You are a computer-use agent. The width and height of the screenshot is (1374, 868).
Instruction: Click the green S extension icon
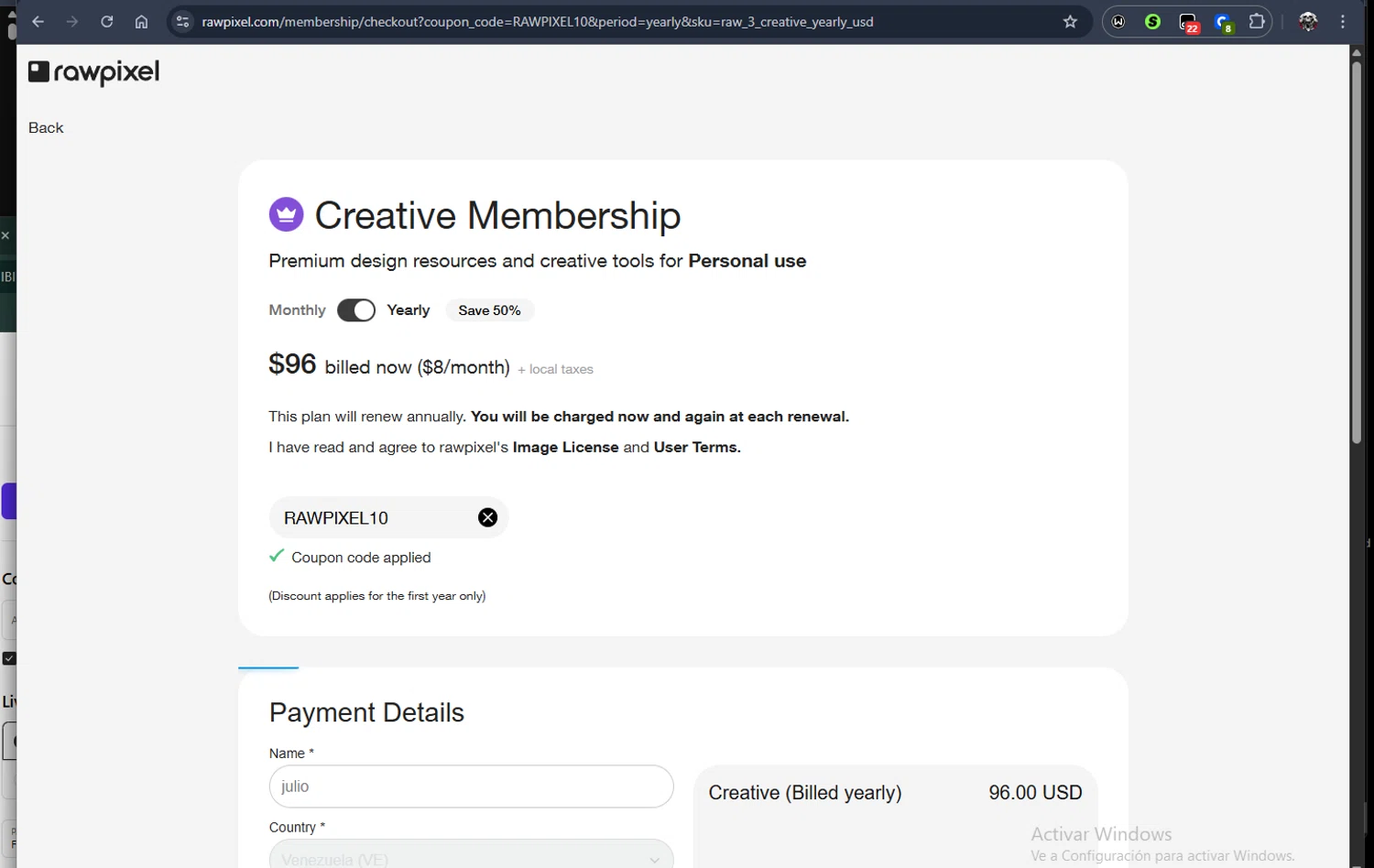coord(1152,21)
